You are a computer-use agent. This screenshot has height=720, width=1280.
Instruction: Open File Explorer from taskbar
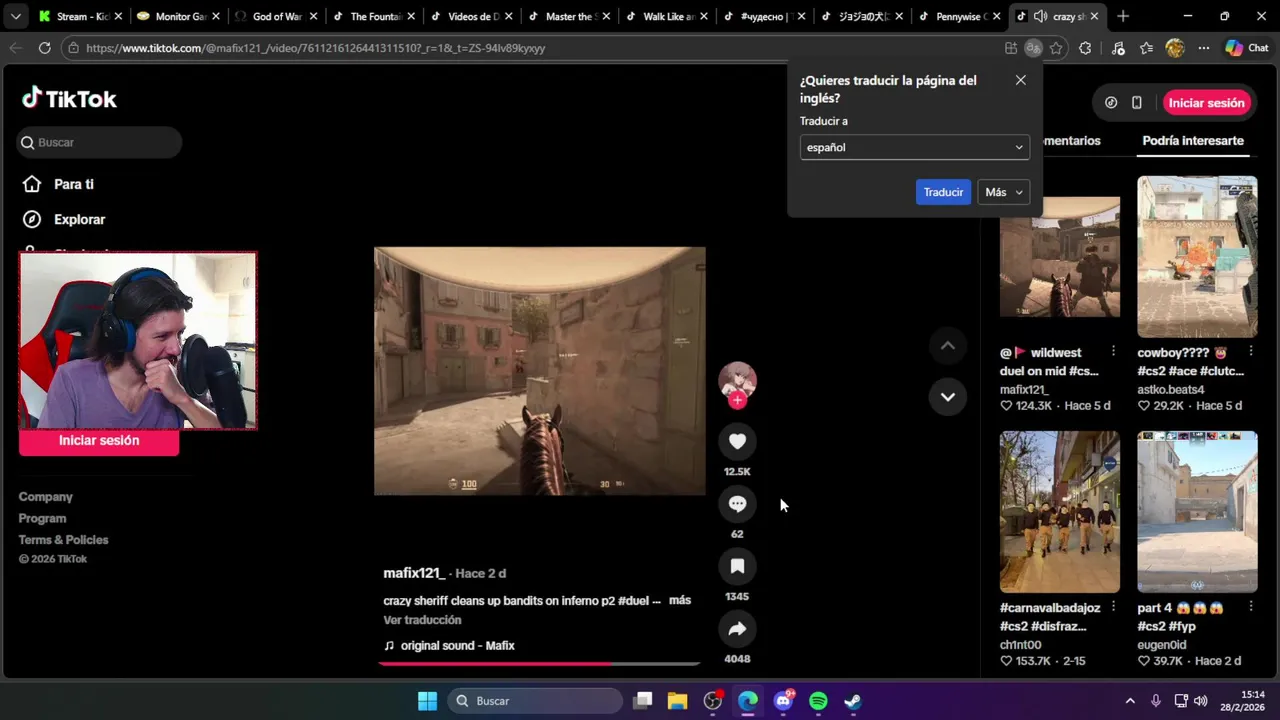677,701
